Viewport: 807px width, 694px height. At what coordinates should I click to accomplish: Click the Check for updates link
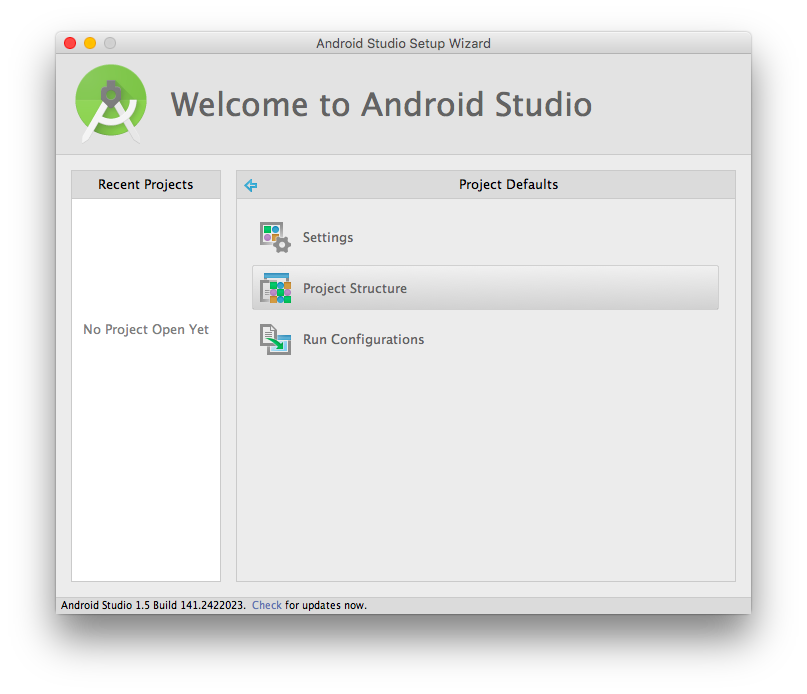267,605
